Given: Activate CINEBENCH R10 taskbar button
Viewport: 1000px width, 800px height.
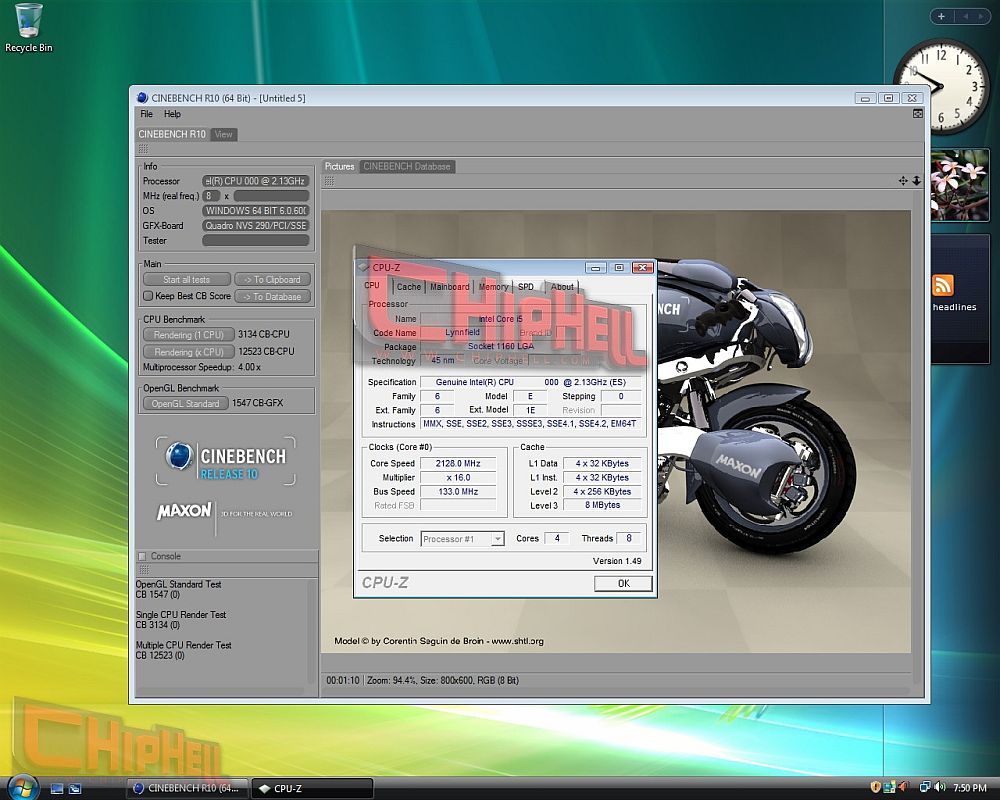Looking at the screenshot, I should [186, 789].
